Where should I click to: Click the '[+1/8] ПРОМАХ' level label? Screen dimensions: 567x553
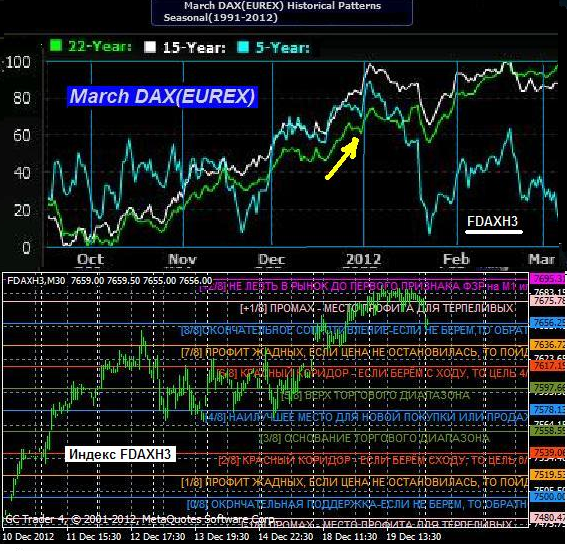pos(376,308)
